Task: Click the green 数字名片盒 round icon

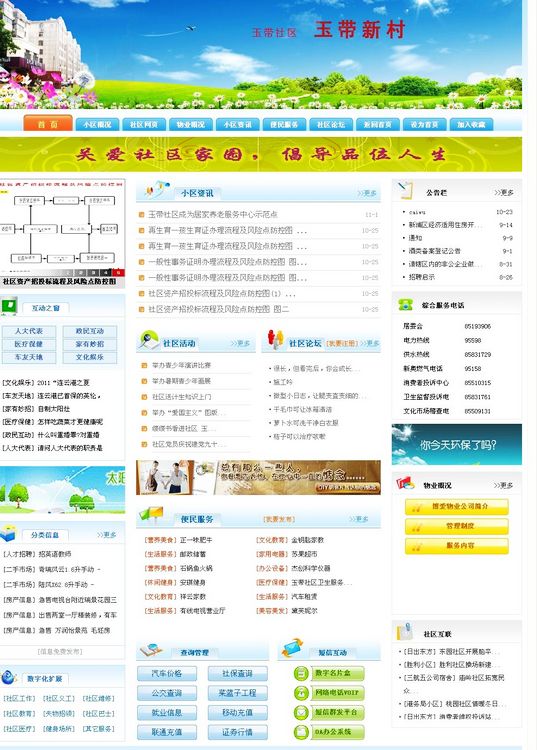Action: pyautogui.click(x=301, y=673)
